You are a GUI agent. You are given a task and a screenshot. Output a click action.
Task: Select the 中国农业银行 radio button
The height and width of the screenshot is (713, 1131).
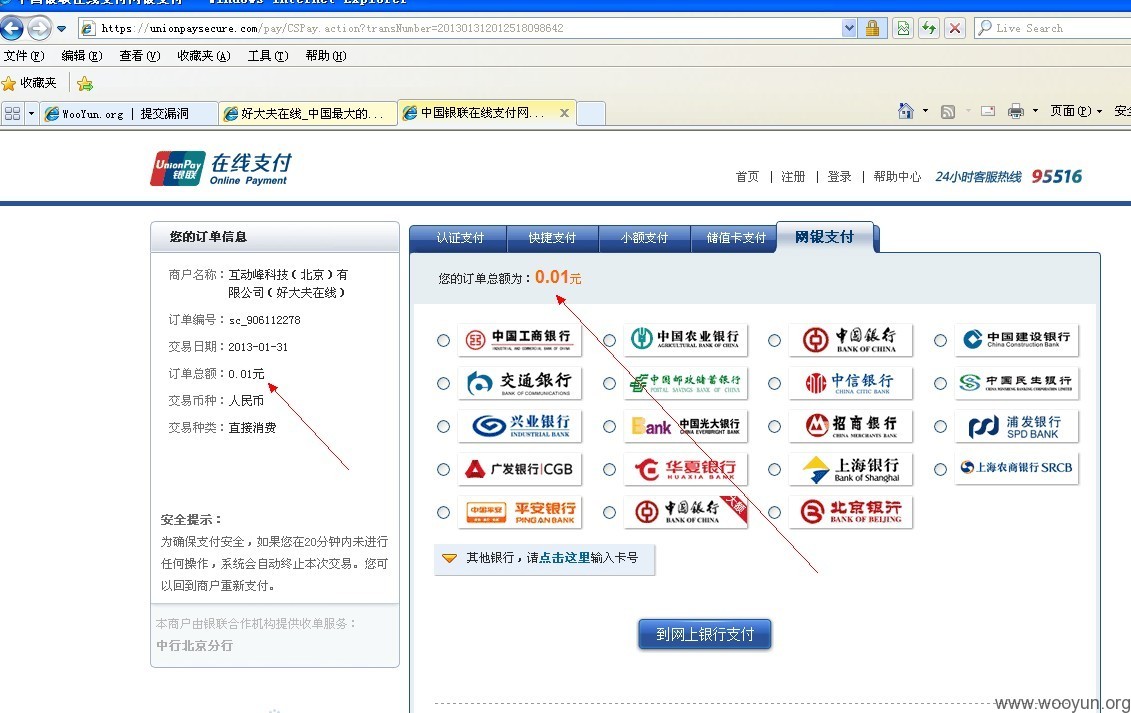coord(609,341)
